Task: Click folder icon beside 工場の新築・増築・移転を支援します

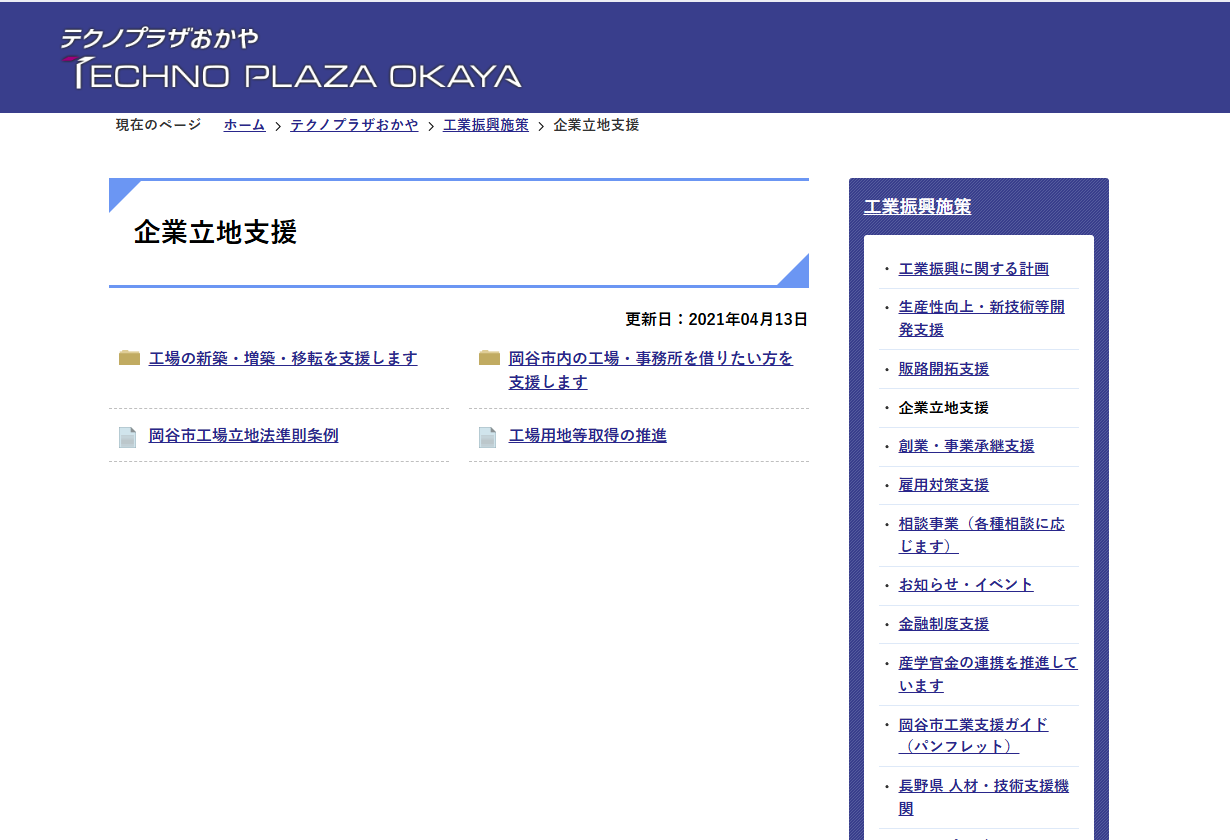Action: coord(129,358)
